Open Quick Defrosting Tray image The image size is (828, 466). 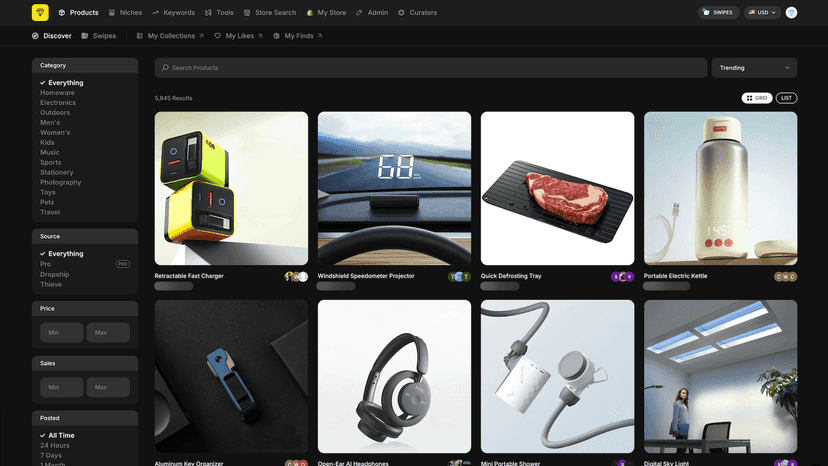[x=557, y=188]
